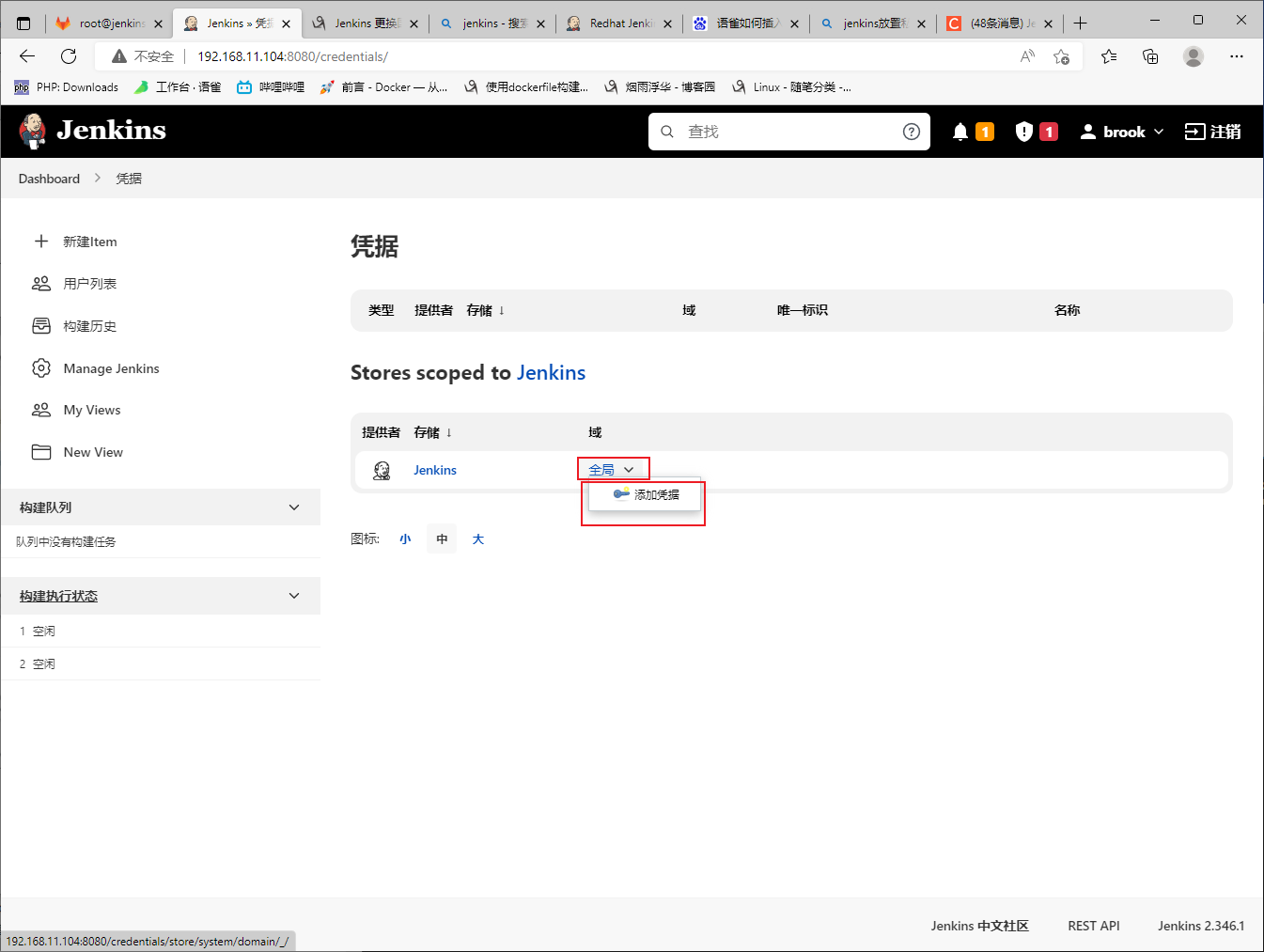Sort the credentials table by the 存储 column
Image resolution: width=1264 pixels, height=952 pixels.
click(486, 310)
